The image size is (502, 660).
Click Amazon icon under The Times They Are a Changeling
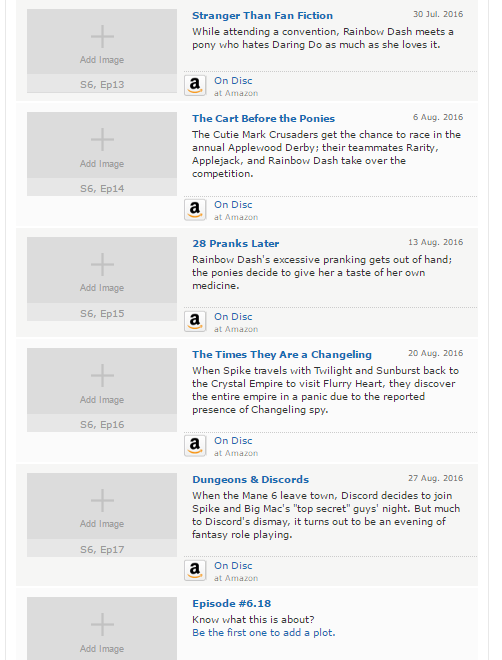[195, 446]
